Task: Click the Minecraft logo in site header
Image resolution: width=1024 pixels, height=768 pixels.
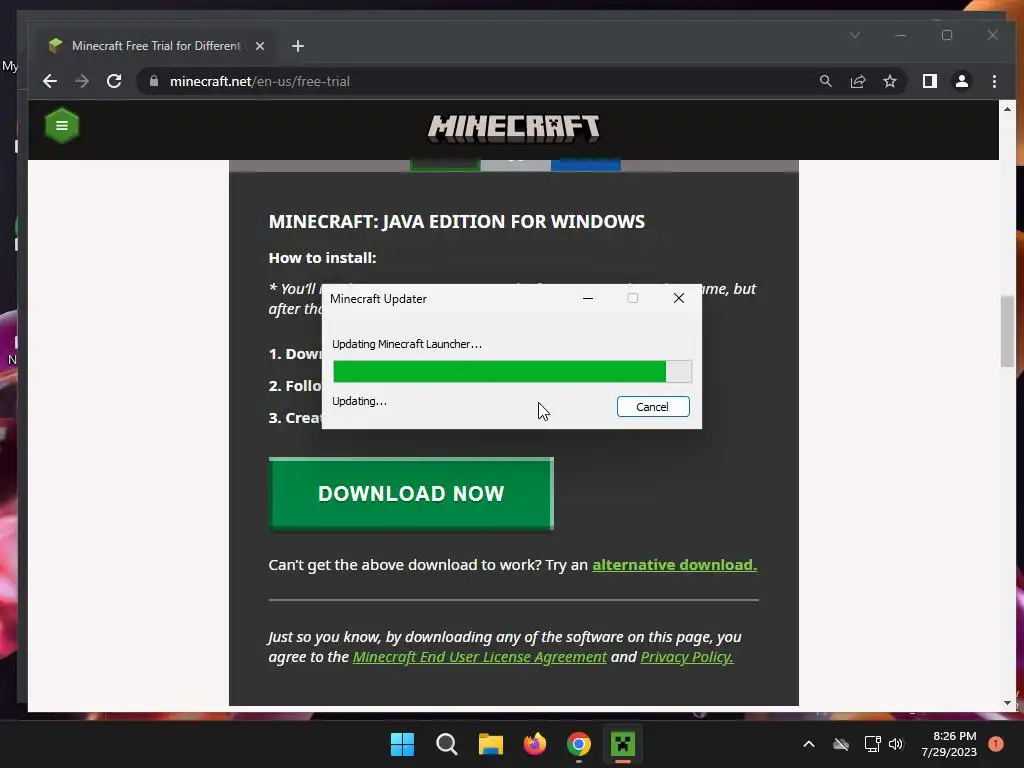Action: tap(513, 128)
